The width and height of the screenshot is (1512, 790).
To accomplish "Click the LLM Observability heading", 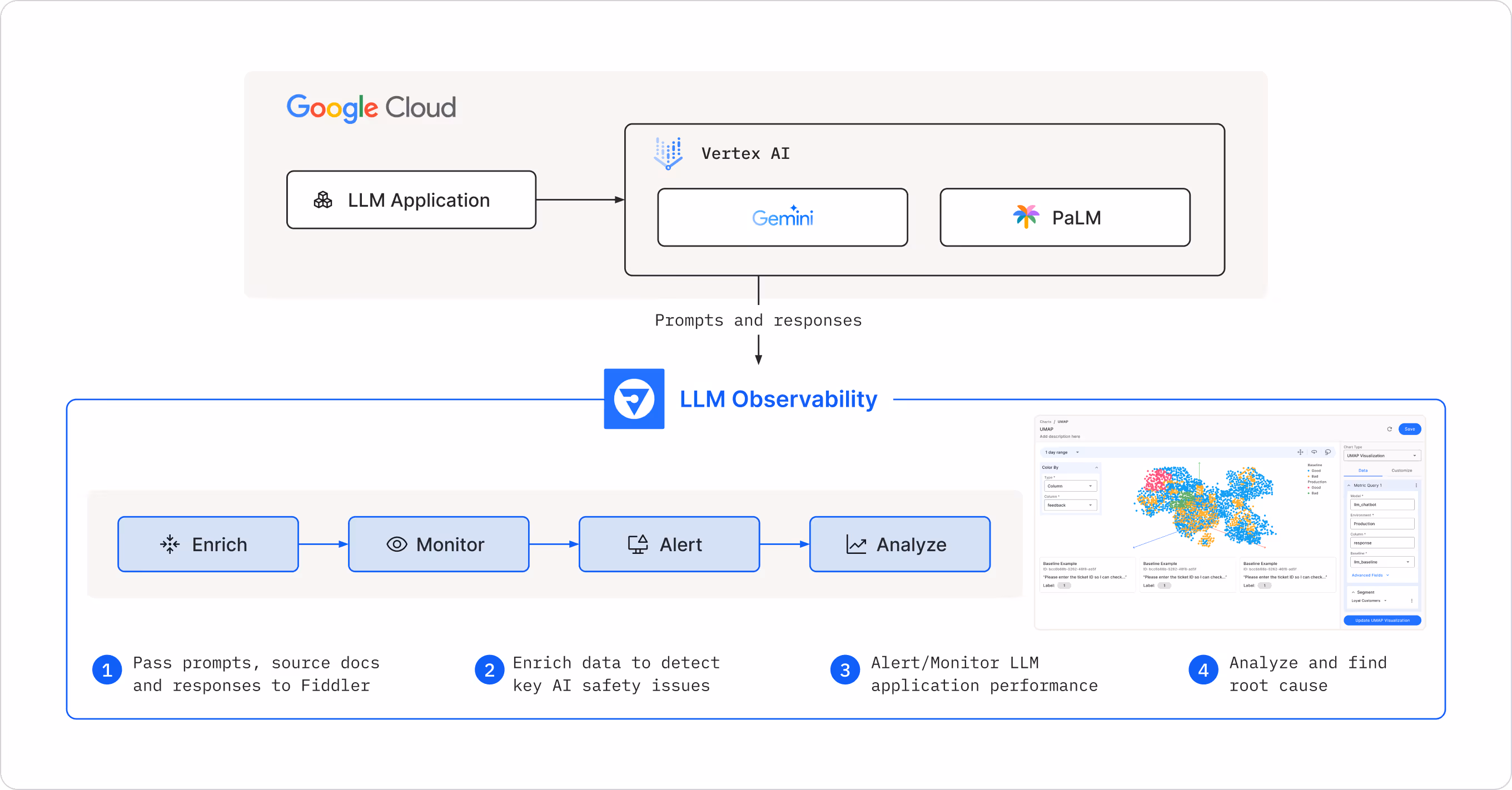I will tap(778, 399).
